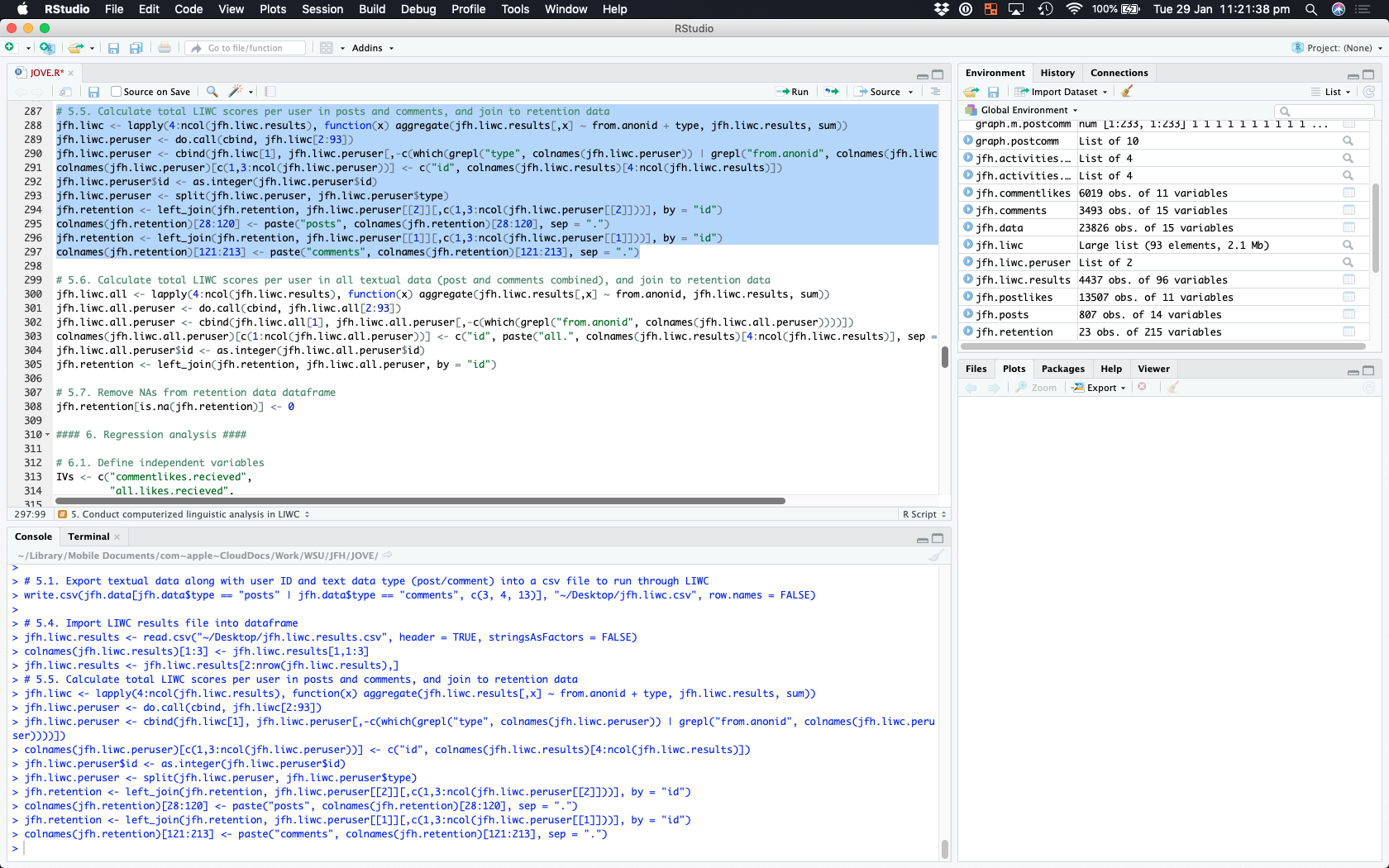Switch to the History tab
The height and width of the screenshot is (868, 1389).
(1057, 73)
